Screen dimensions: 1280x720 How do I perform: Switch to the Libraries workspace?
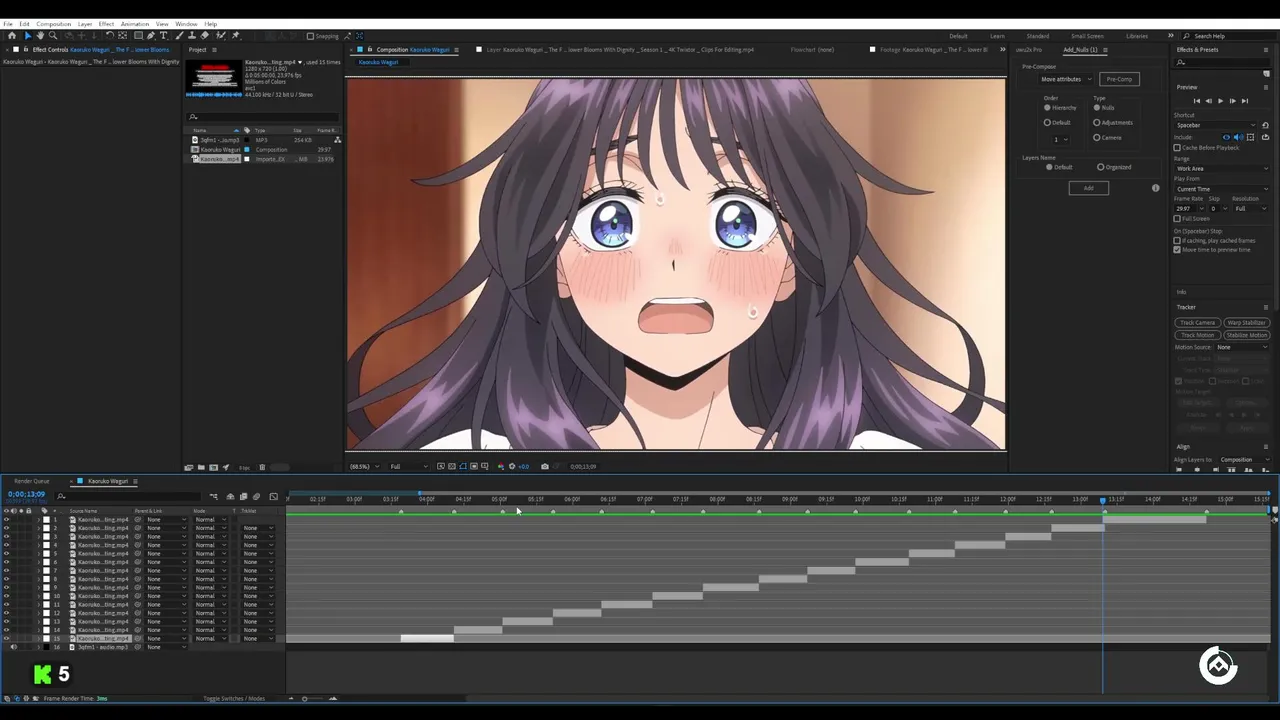(x=1137, y=36)
